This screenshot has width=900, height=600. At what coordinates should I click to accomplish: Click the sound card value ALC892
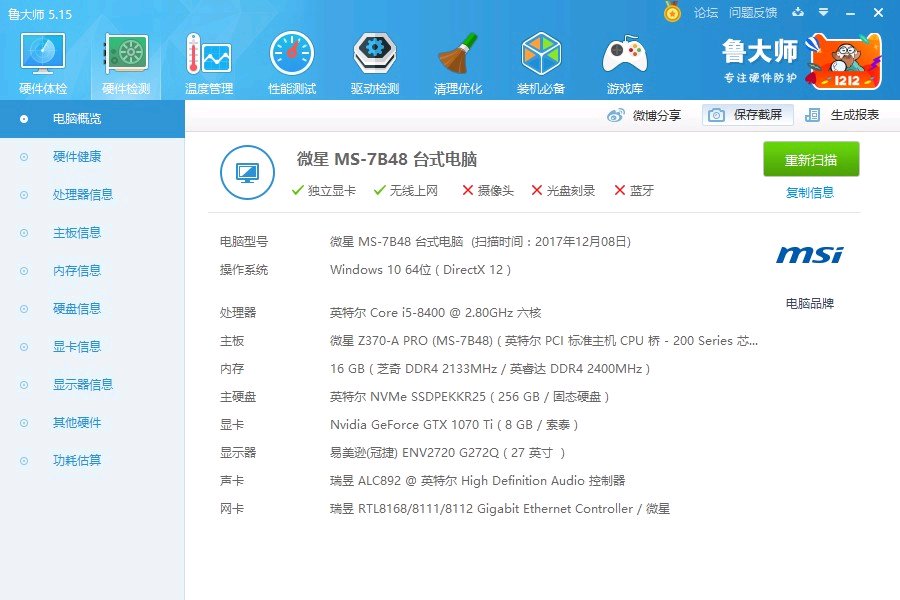478,481
